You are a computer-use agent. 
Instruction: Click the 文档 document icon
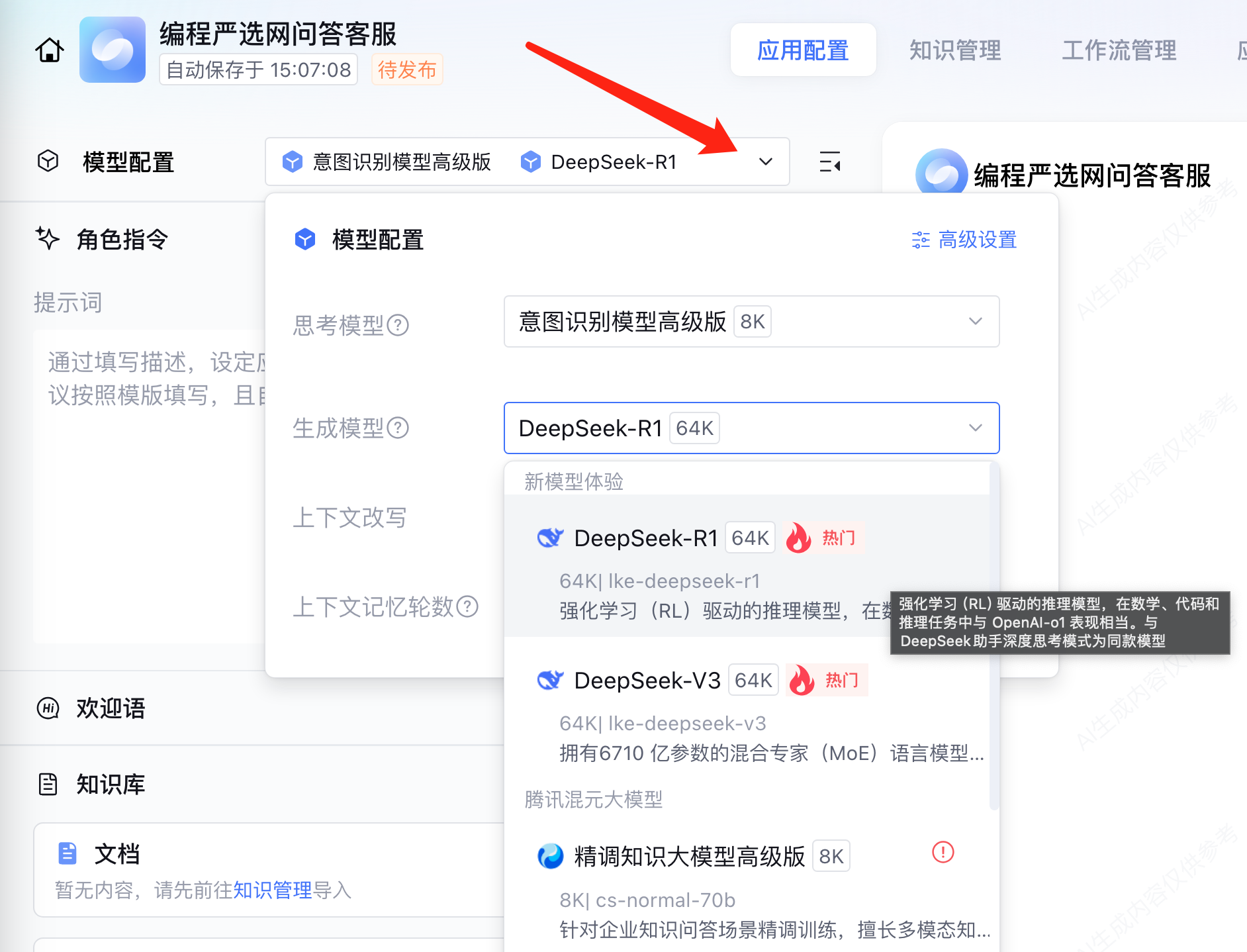click(x=68, y=853)
